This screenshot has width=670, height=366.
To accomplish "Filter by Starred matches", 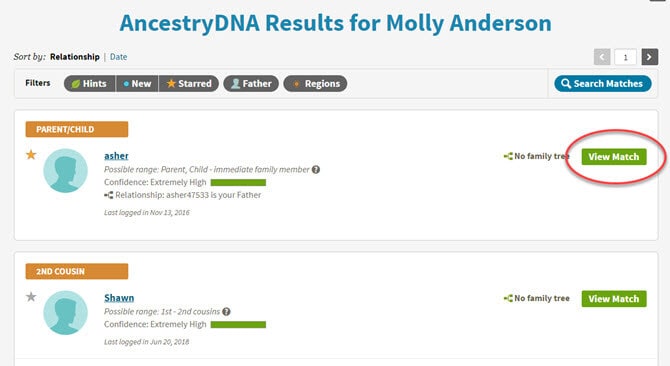I will tap(189, 84).
